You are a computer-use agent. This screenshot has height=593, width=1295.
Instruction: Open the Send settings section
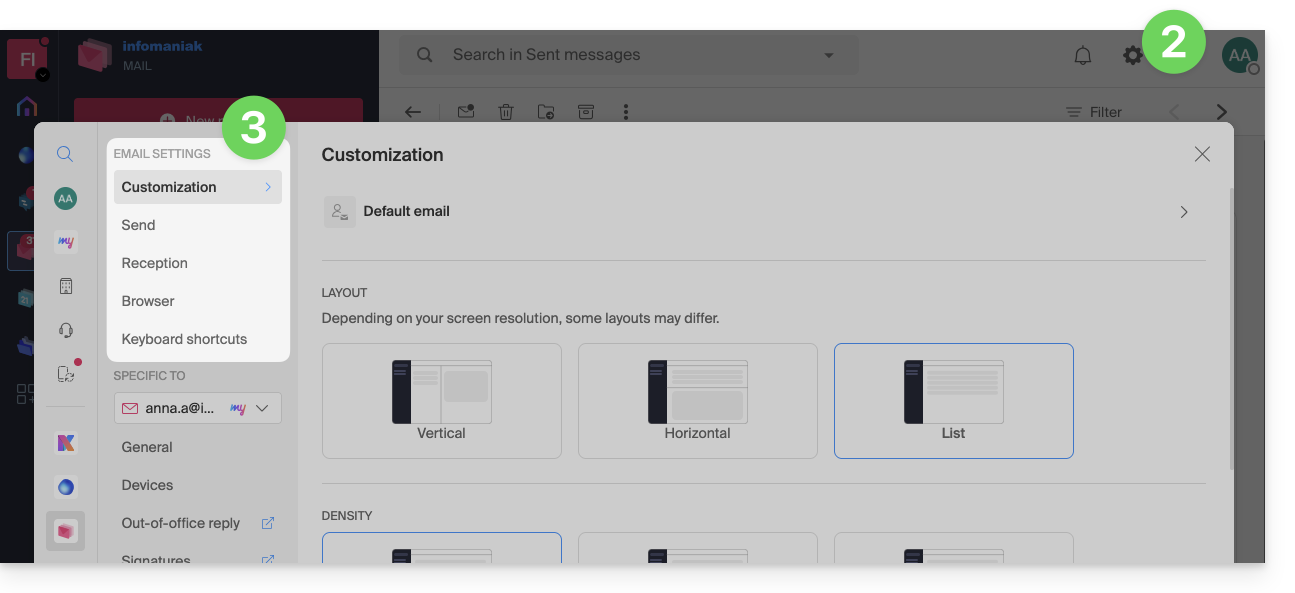click(138, 225)
